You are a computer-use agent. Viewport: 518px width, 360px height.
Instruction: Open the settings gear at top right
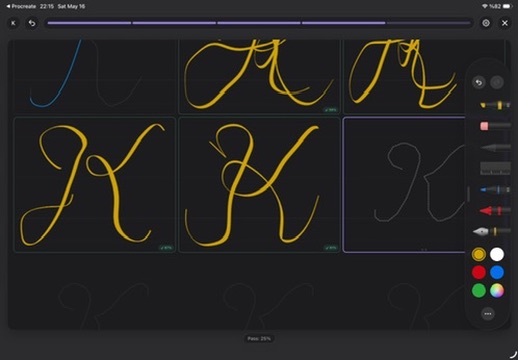pyautogui.click(x=486, y=23)
